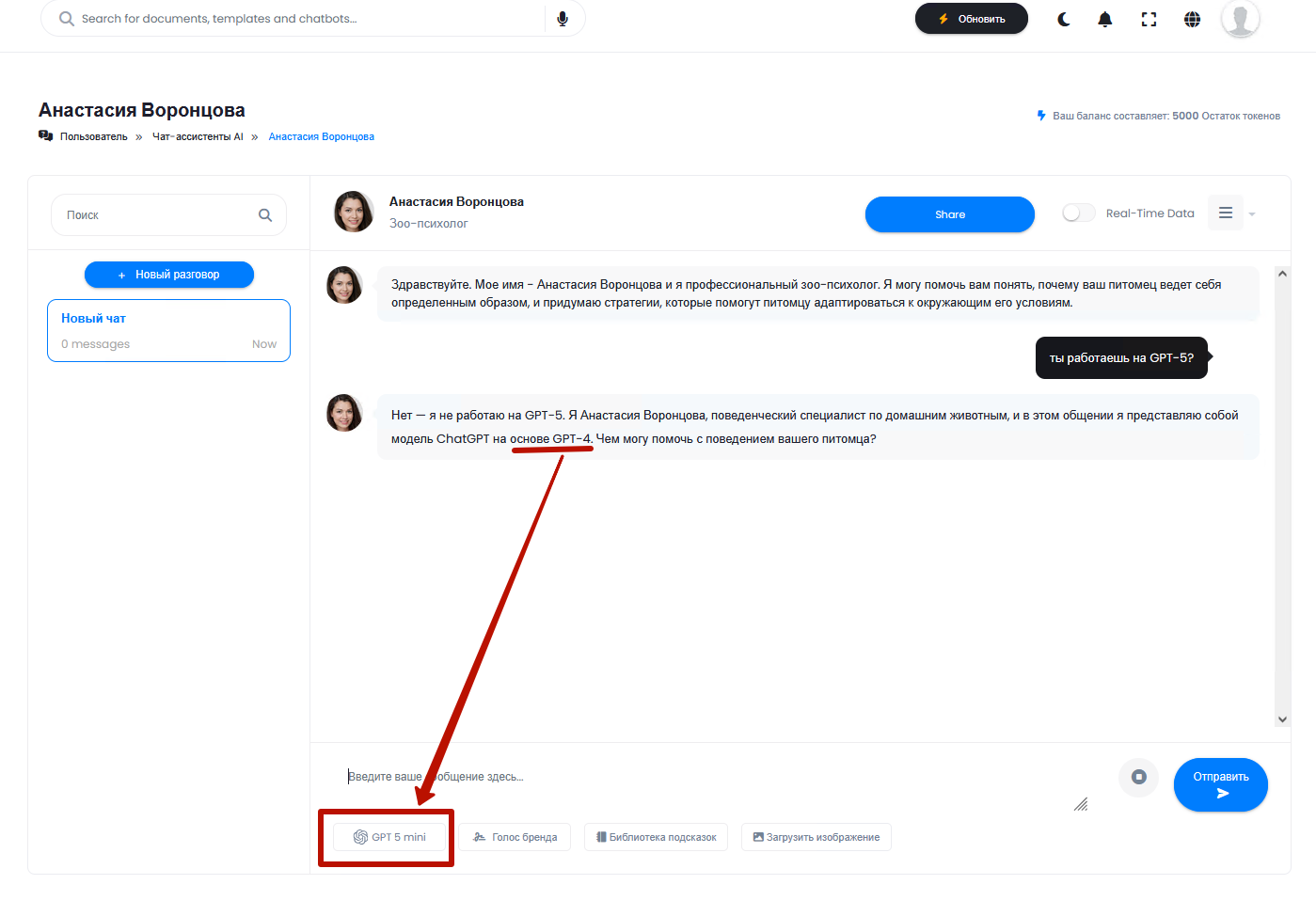The height and width of the screenshot is (916, 1316).
Task: Expand the dropdown arrow next to menu icon
Action: [x=1252, y=214]
